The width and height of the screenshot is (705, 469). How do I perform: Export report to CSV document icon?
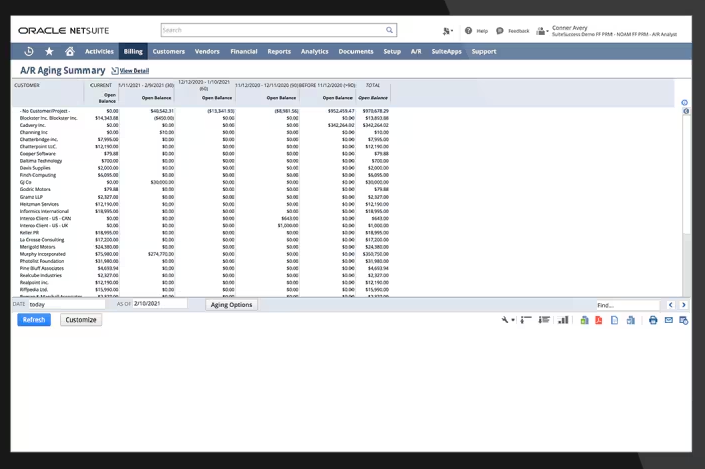click(x=614, y=320)
